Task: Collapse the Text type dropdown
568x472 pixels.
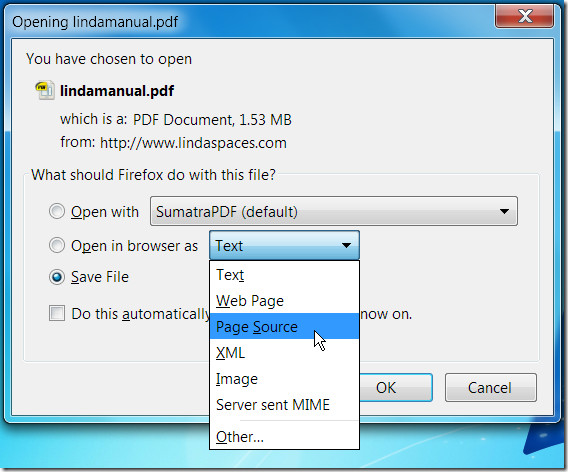Action: (x=284, y=245)
